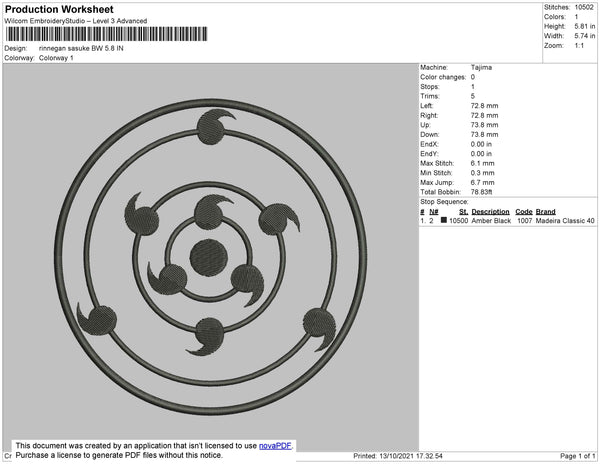Click 'Madeira Classic 40' brand cell

tap(565, 221)
